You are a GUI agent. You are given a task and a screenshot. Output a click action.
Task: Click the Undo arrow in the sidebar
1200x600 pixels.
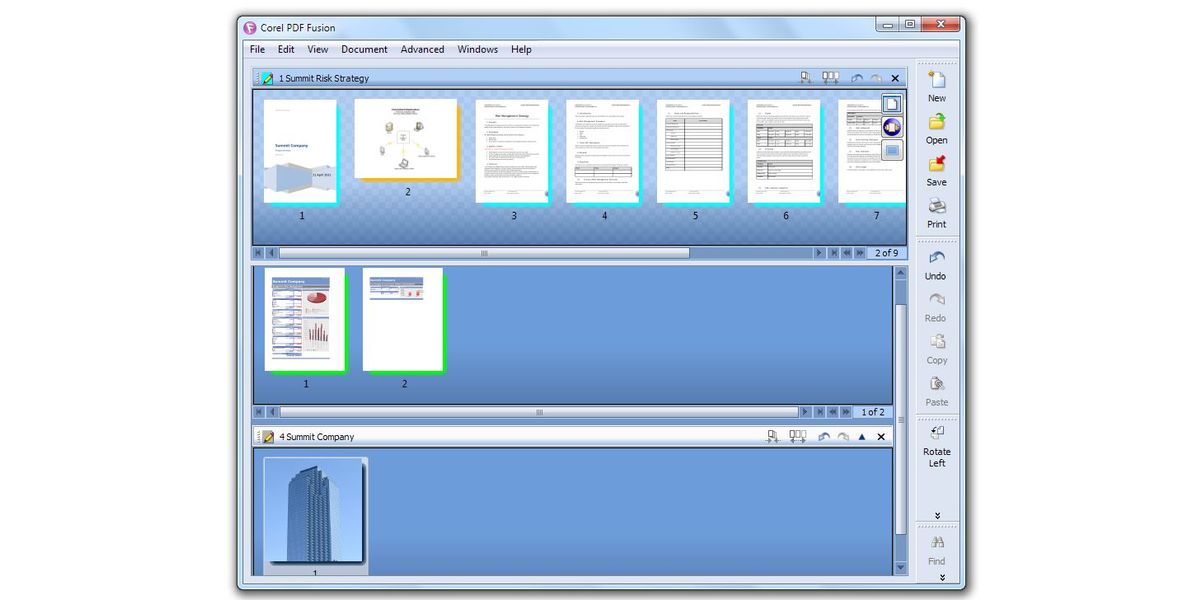(x=936, y=258)
